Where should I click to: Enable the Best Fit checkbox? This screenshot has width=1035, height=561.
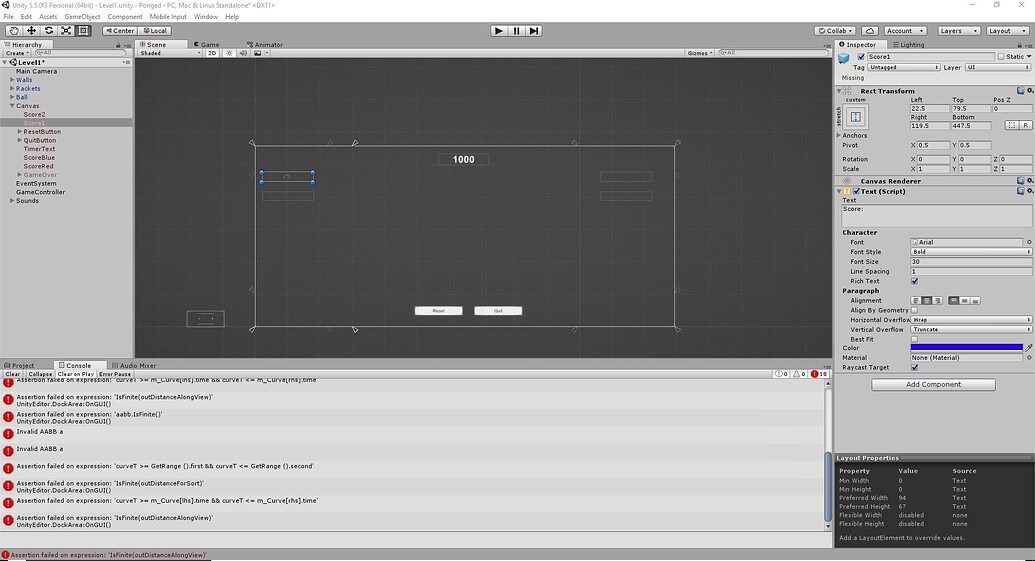click(x=914, y=339)
